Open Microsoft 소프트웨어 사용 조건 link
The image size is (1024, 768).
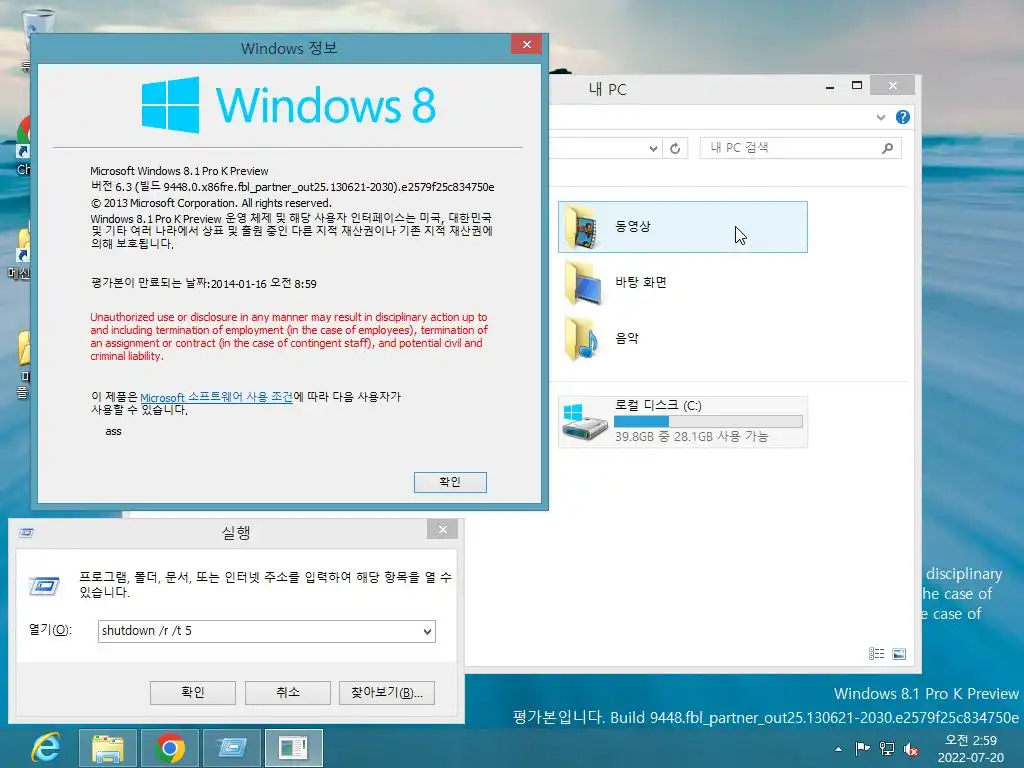[216, 397]
